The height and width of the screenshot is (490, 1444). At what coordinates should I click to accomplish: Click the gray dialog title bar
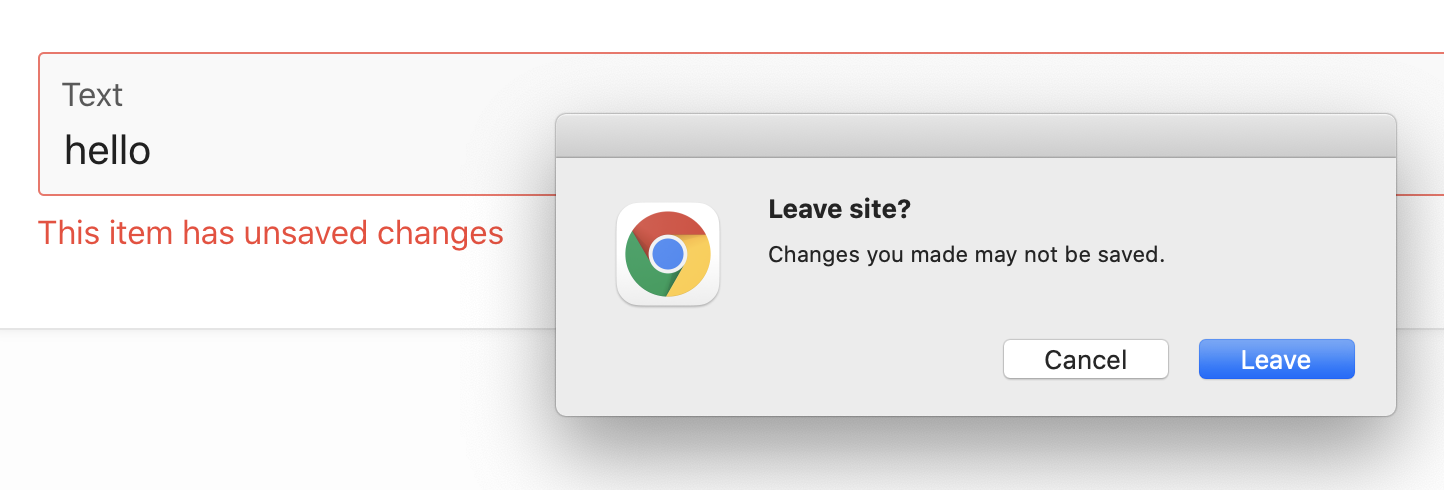(x=975, y=135)
